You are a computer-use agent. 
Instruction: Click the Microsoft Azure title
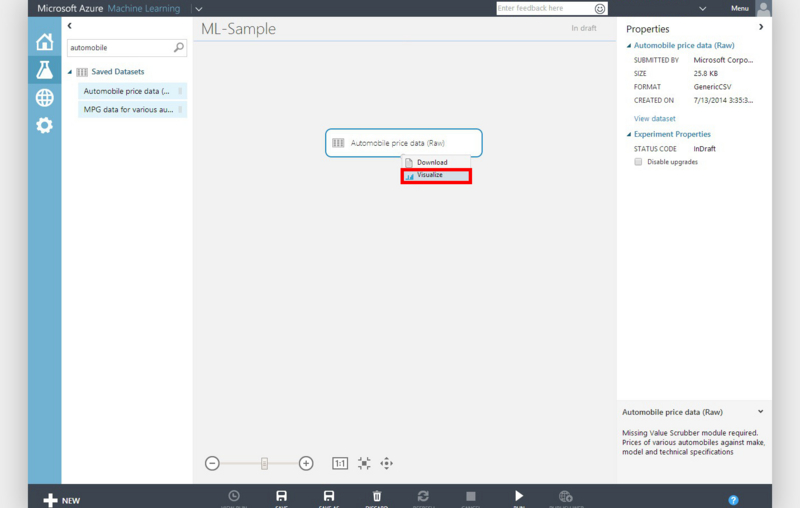[70, 9]
